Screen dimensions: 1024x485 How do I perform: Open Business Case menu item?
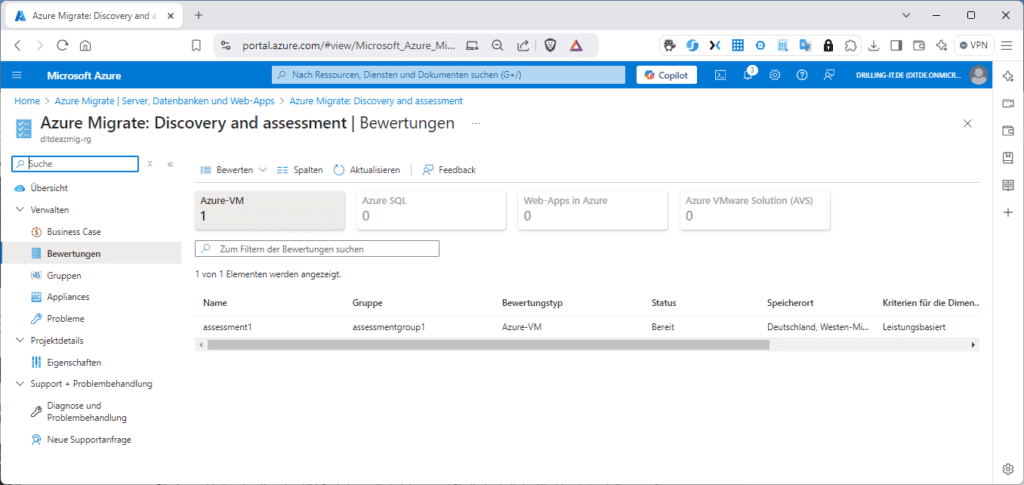point(74,232)
